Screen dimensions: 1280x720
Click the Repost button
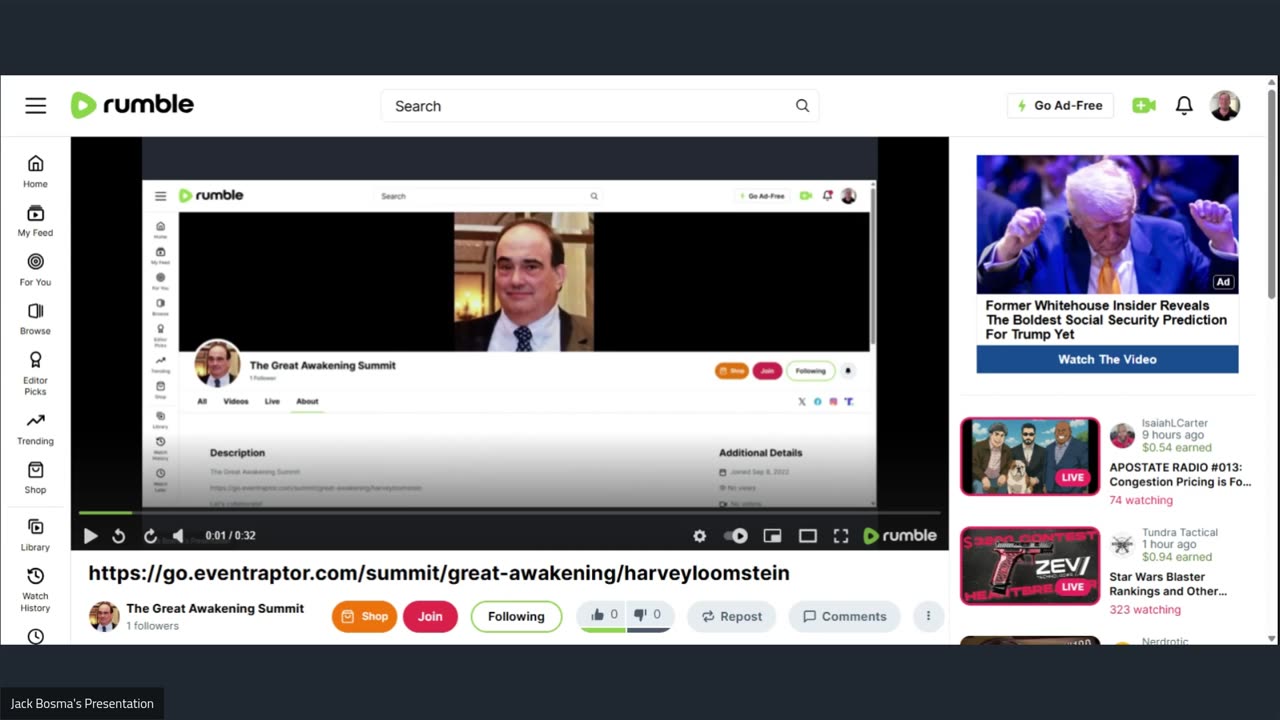coord(731,616)
